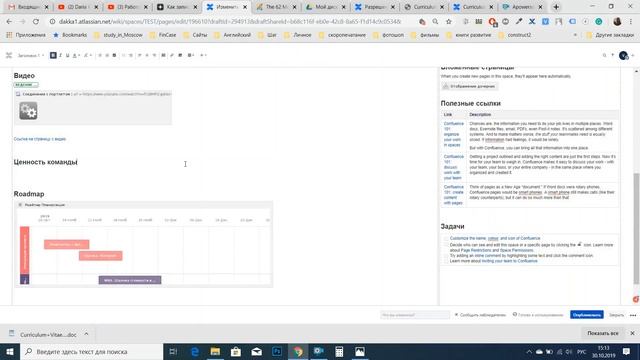The height and width of the screenshot is (360, 640).
Task: Click the insert link icon
Action: click(172, 55)
